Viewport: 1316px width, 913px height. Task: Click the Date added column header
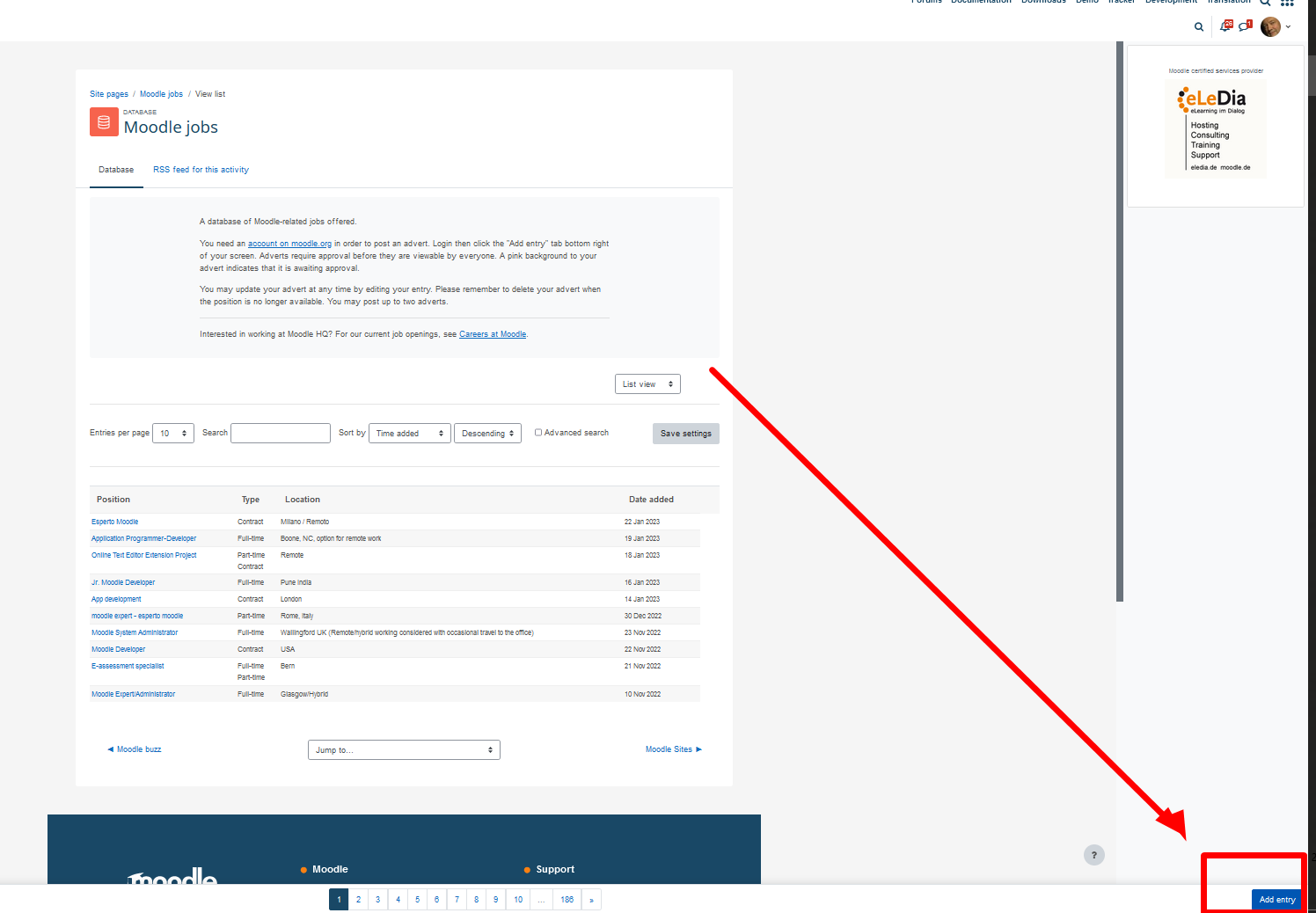coord(651,500)
